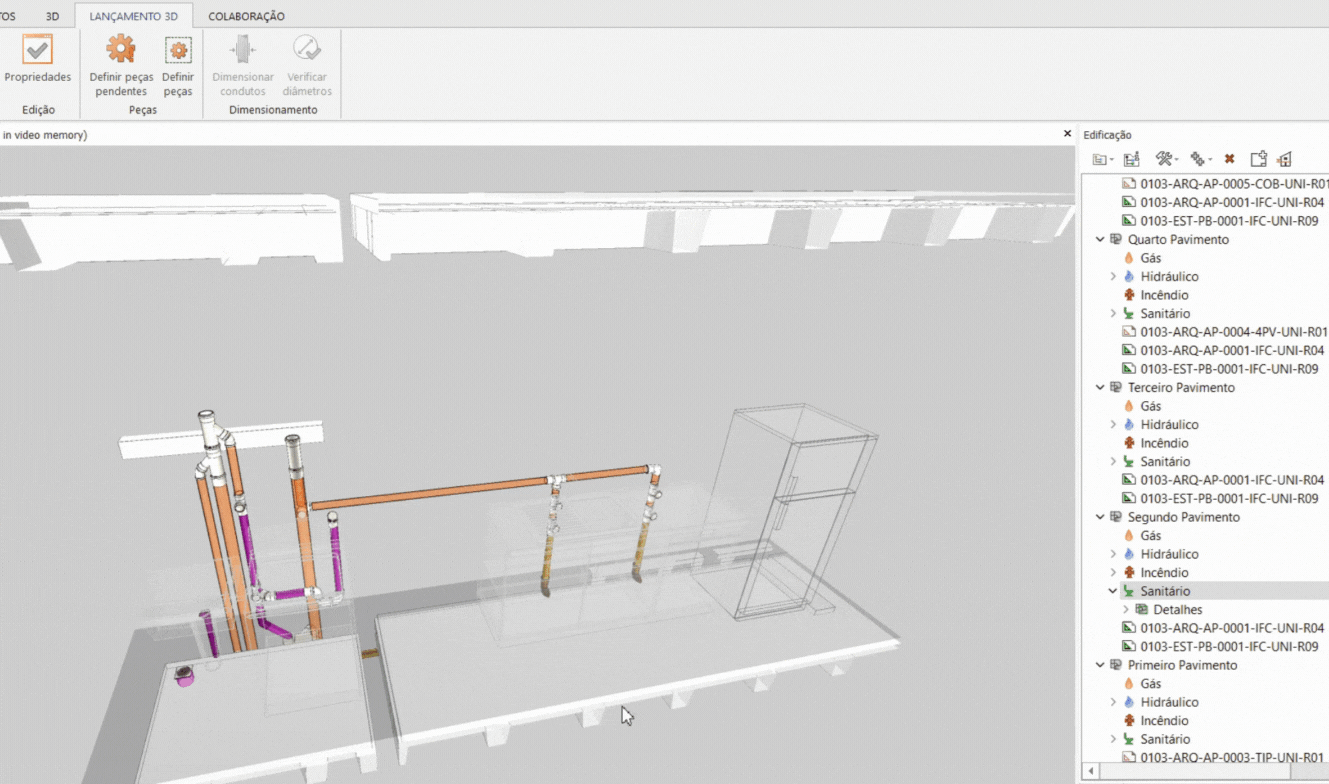Expand Hidráulico under Terceiro Pavimento
1329x784 pixels.
point(1113,425)
